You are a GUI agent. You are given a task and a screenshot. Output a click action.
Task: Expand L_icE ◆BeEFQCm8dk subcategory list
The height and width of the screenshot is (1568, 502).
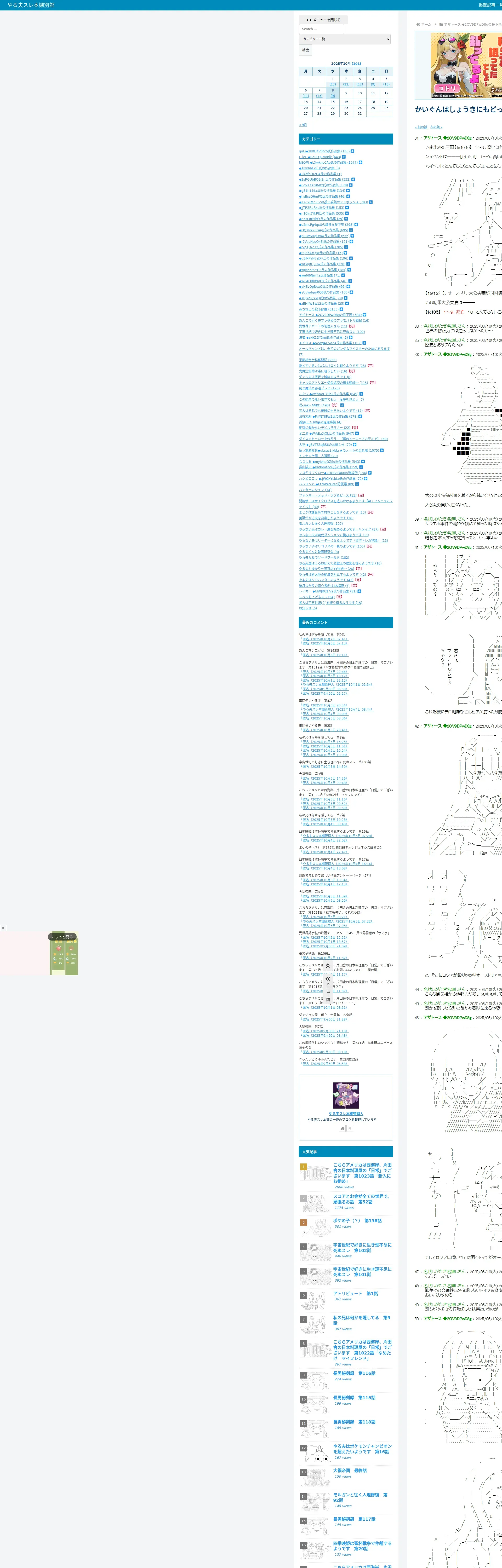pos(344,157)
